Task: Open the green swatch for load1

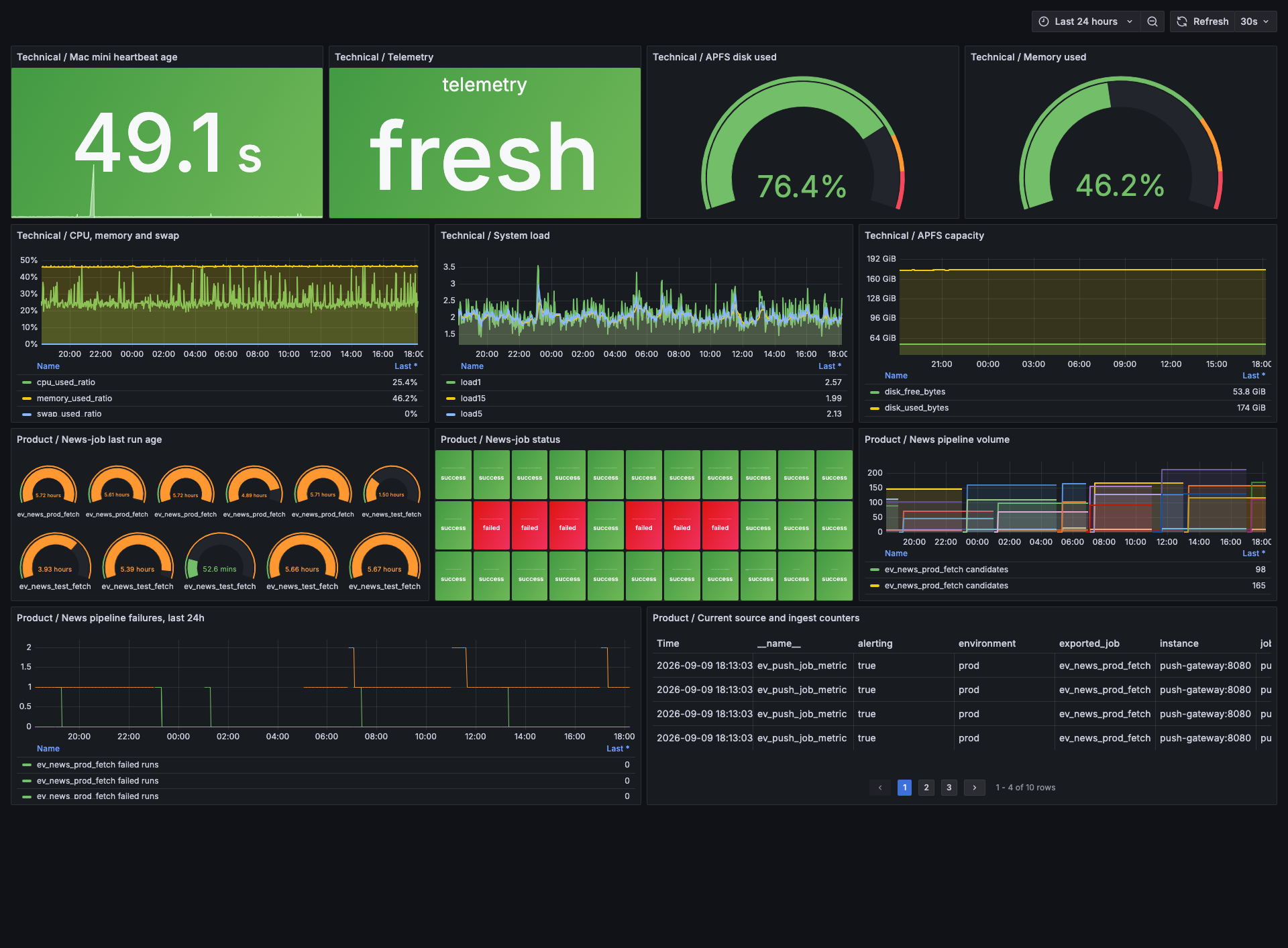Action: click(x=451, y=382)
